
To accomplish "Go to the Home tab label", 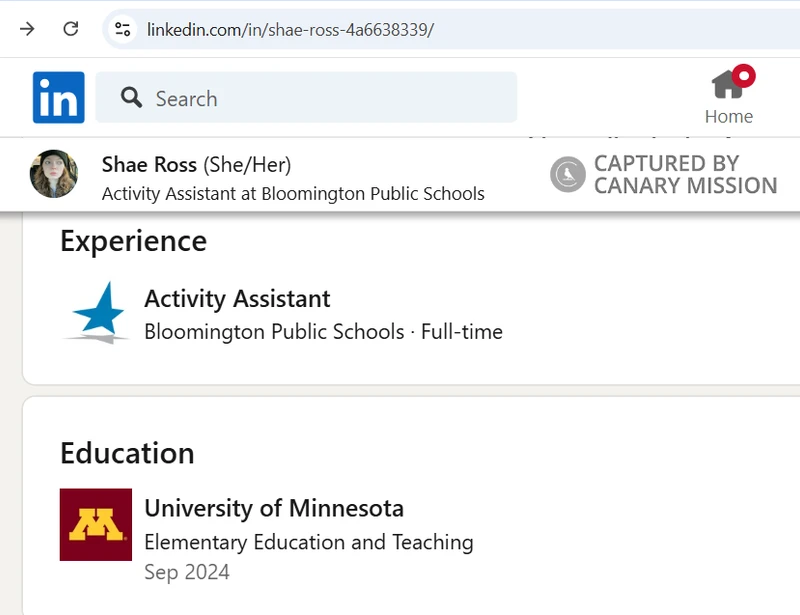I will (729, 116).
